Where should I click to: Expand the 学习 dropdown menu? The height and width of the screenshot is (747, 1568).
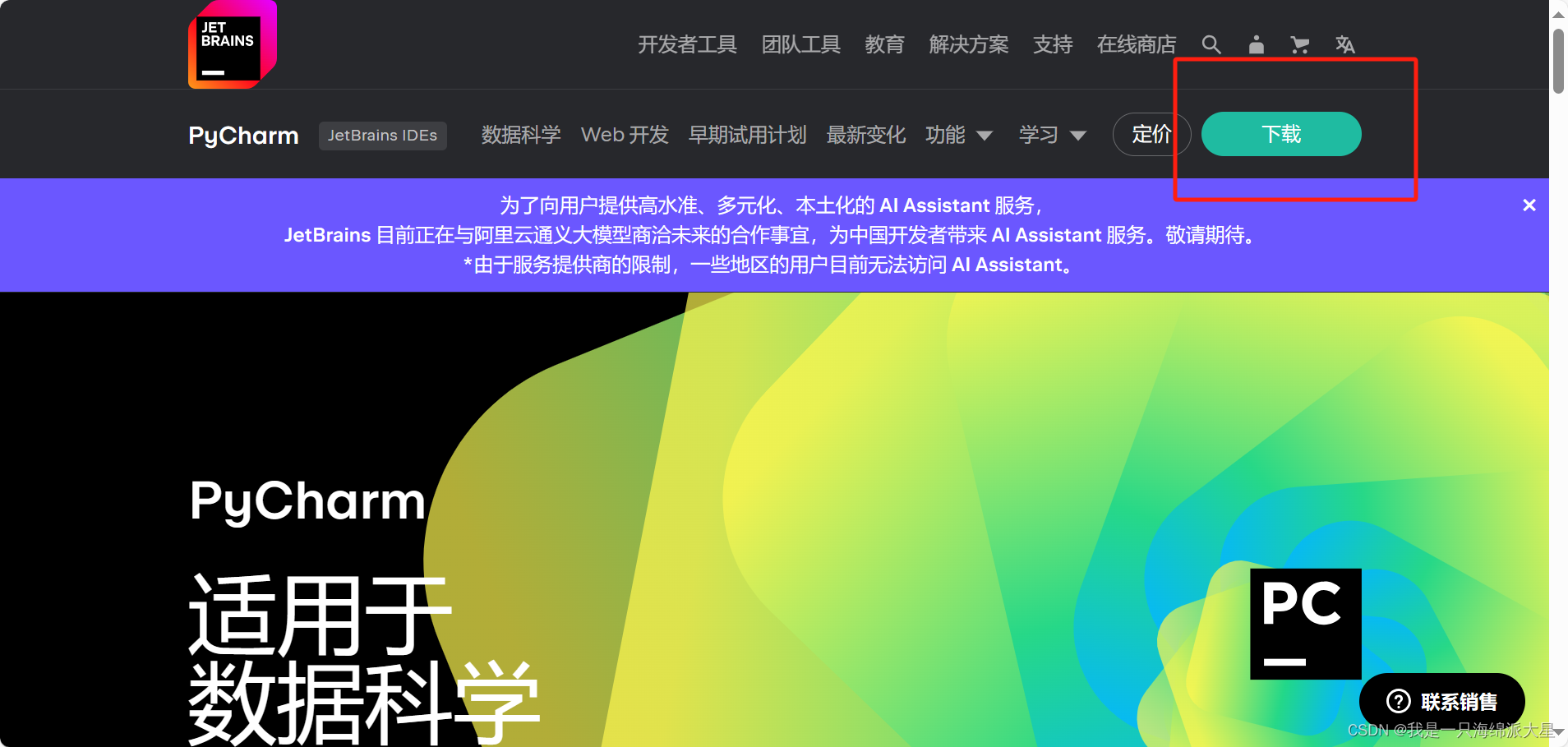pyautogui.click(x=1054, y=134)
